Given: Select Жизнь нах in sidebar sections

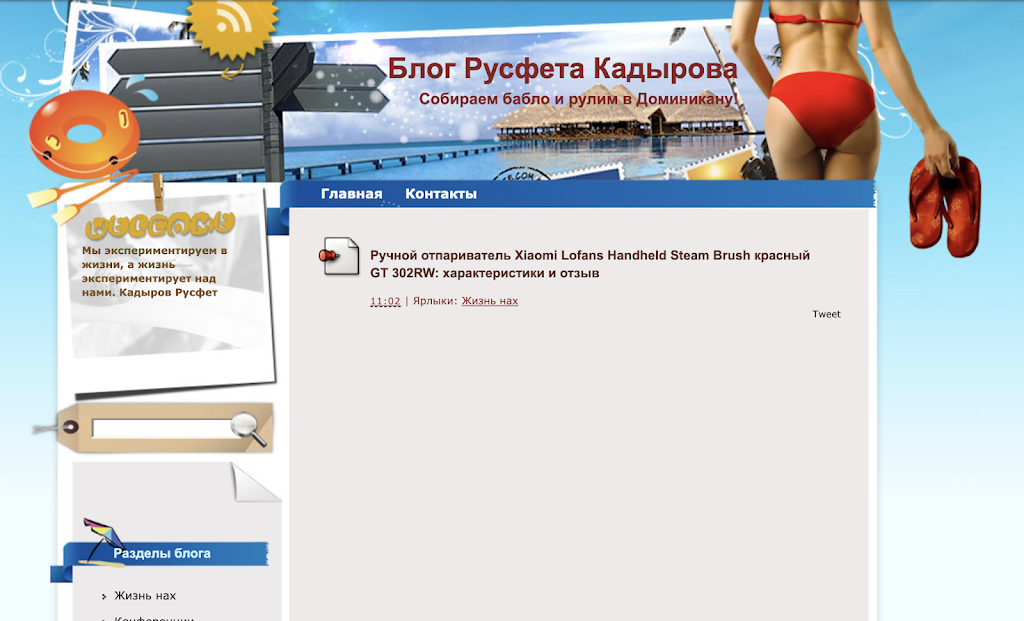Looking at the screenshot, I should pos(145,596).
